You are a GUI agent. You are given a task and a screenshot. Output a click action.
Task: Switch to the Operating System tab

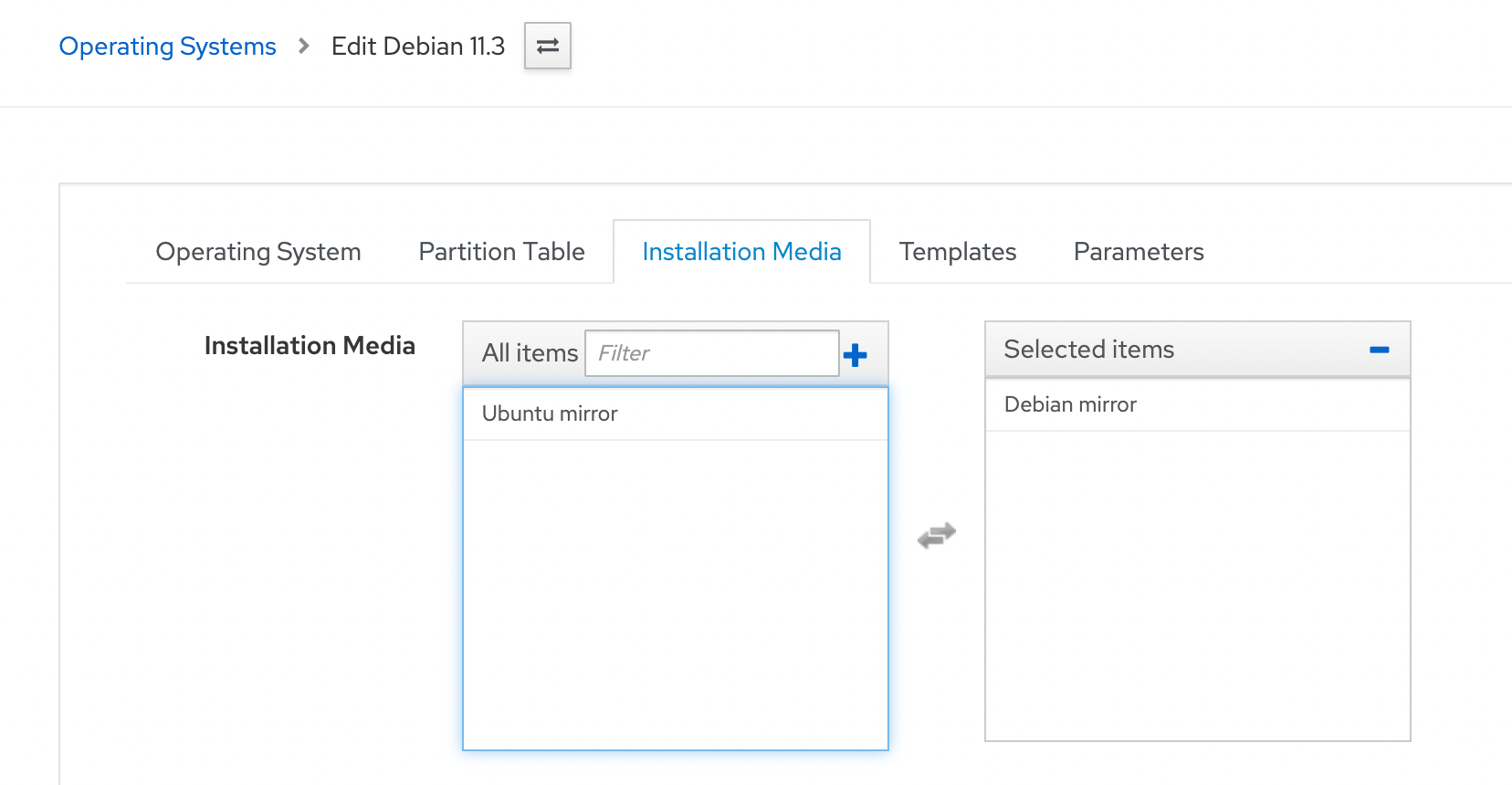[258, 252]
